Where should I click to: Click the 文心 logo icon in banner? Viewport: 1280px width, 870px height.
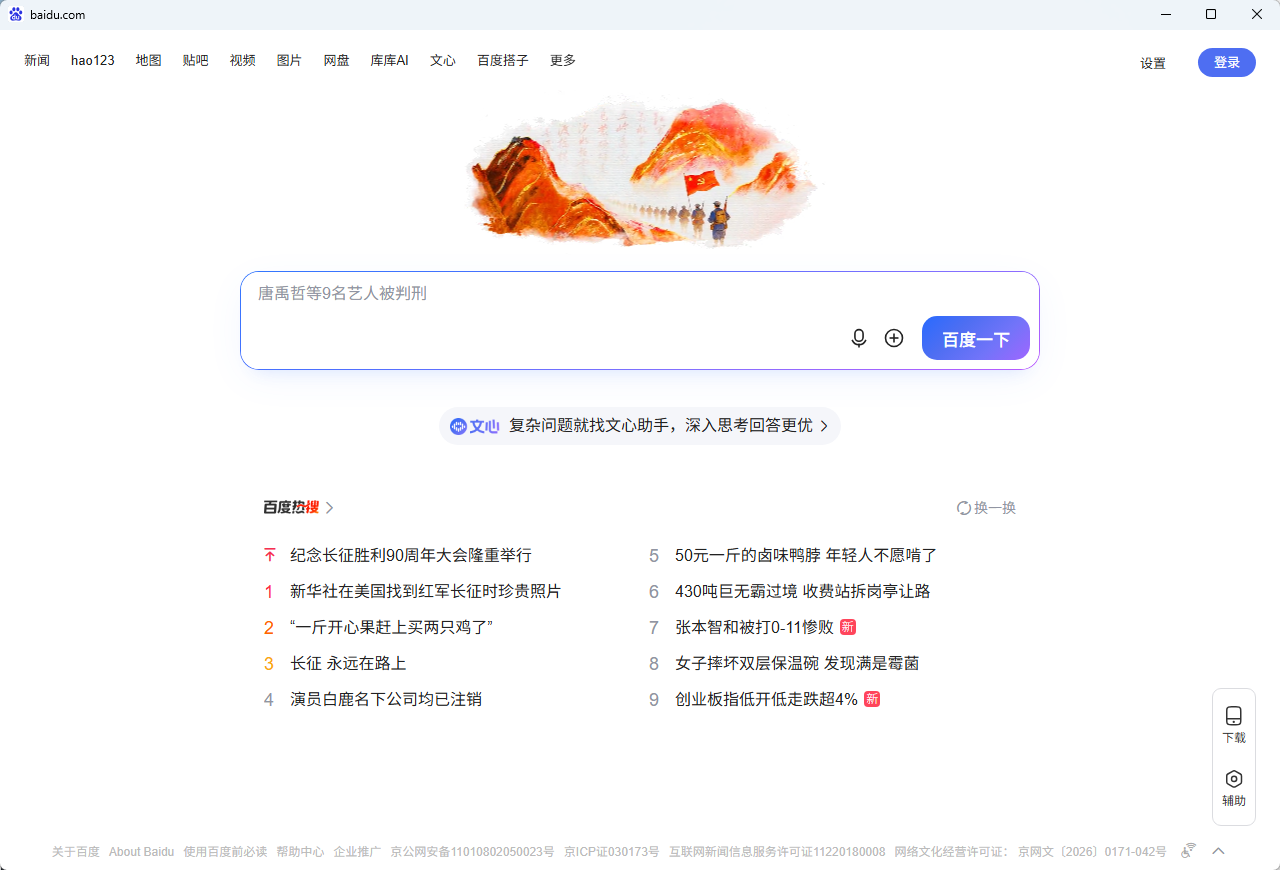coord(458,426)
